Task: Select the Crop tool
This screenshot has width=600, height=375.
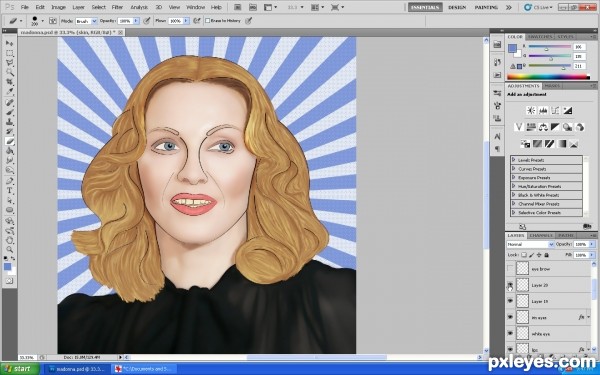Action: 10,82
